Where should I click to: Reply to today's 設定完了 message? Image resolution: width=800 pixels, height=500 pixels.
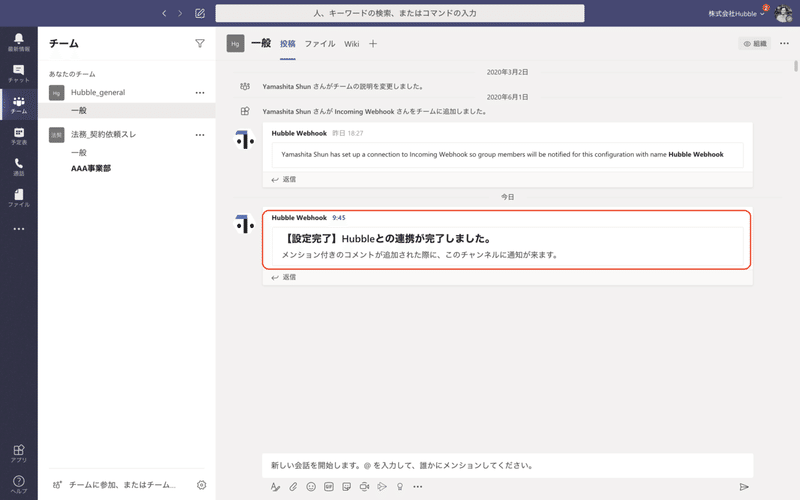pos(284,277)
